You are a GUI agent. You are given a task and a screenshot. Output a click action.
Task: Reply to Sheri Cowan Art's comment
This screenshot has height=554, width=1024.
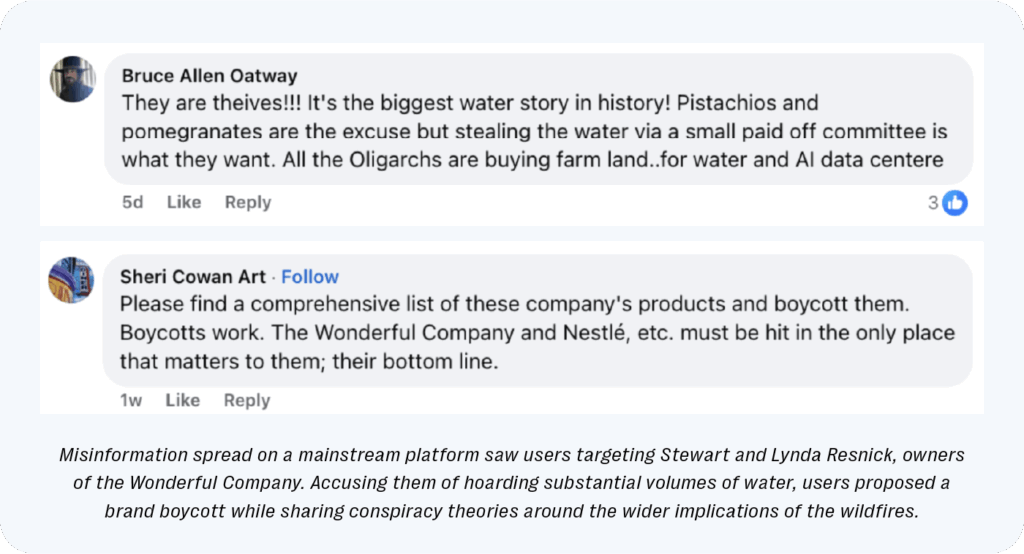tap(248, 400)
